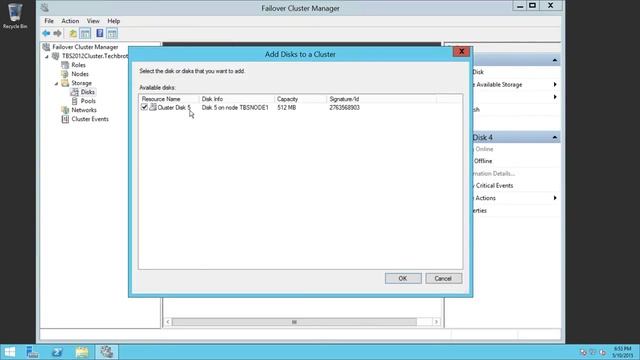
Task: Click the horizontal scrollbar left arrow
Action: click(168, 322)
